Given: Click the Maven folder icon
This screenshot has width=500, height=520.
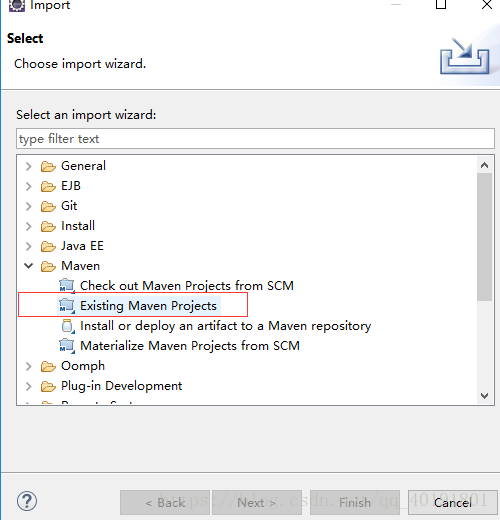Looking at the screenshot, I should click(48, 266).
